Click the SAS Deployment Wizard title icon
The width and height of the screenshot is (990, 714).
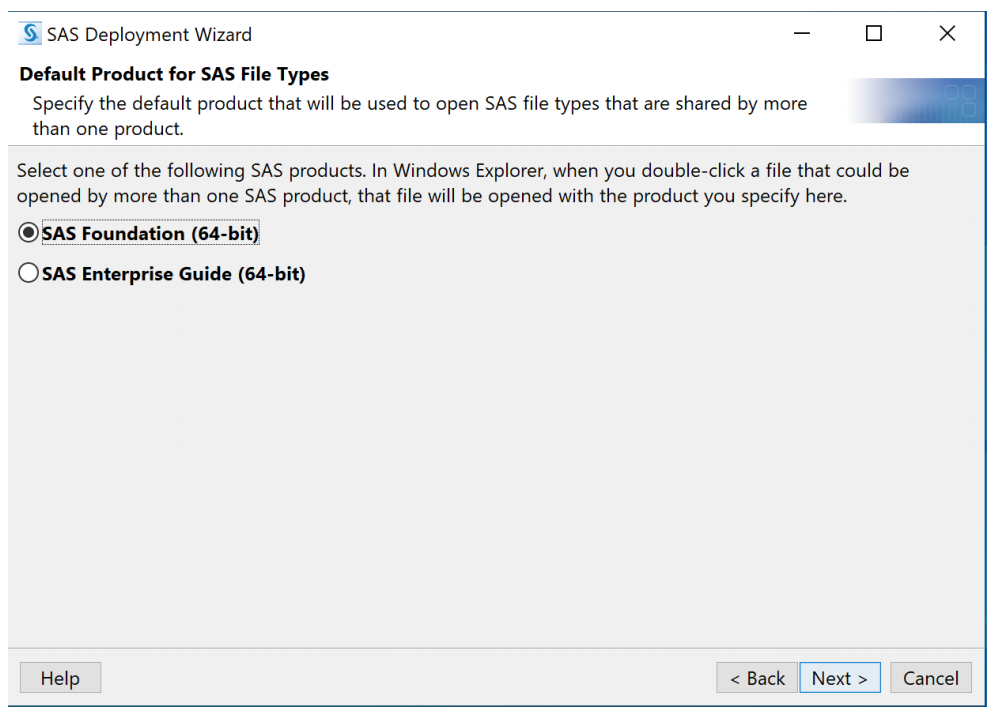click(x=30, y=33)
